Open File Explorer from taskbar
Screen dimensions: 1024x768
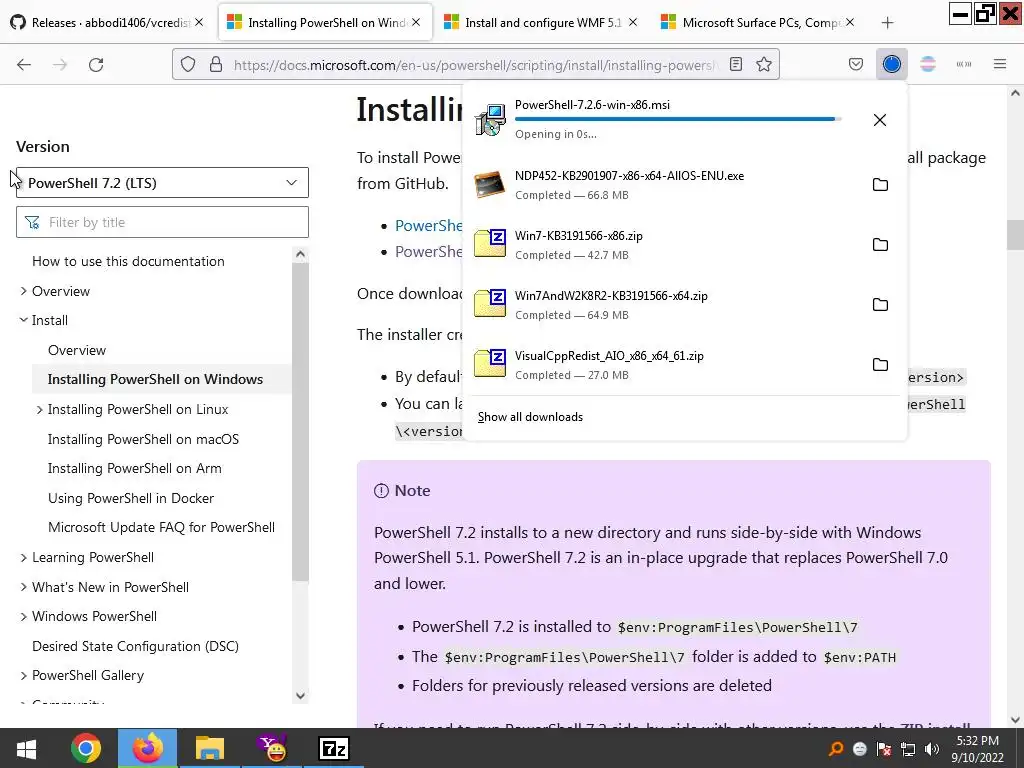[210, 748]
